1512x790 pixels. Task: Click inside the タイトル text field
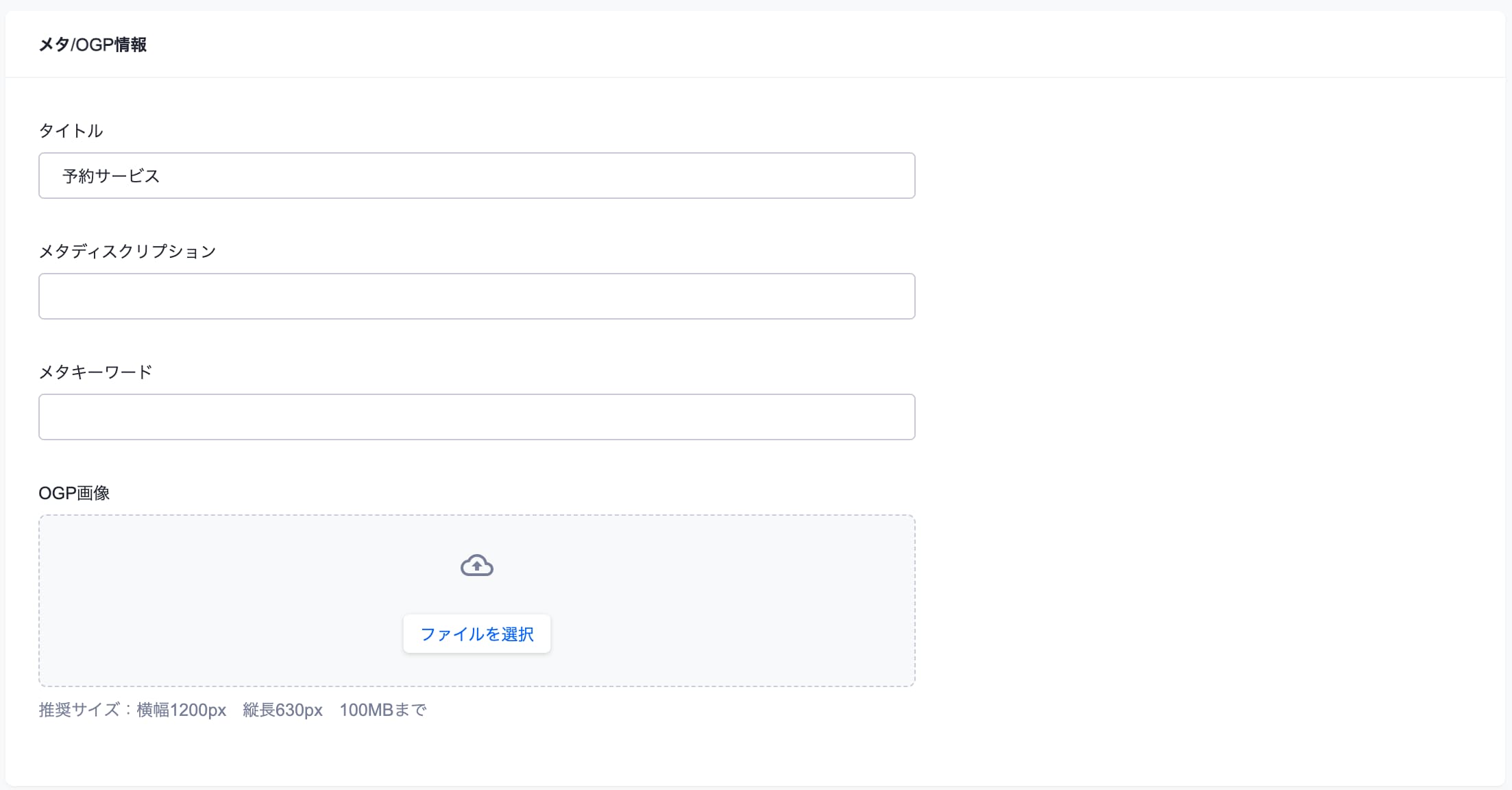click(x=477, y=176)
